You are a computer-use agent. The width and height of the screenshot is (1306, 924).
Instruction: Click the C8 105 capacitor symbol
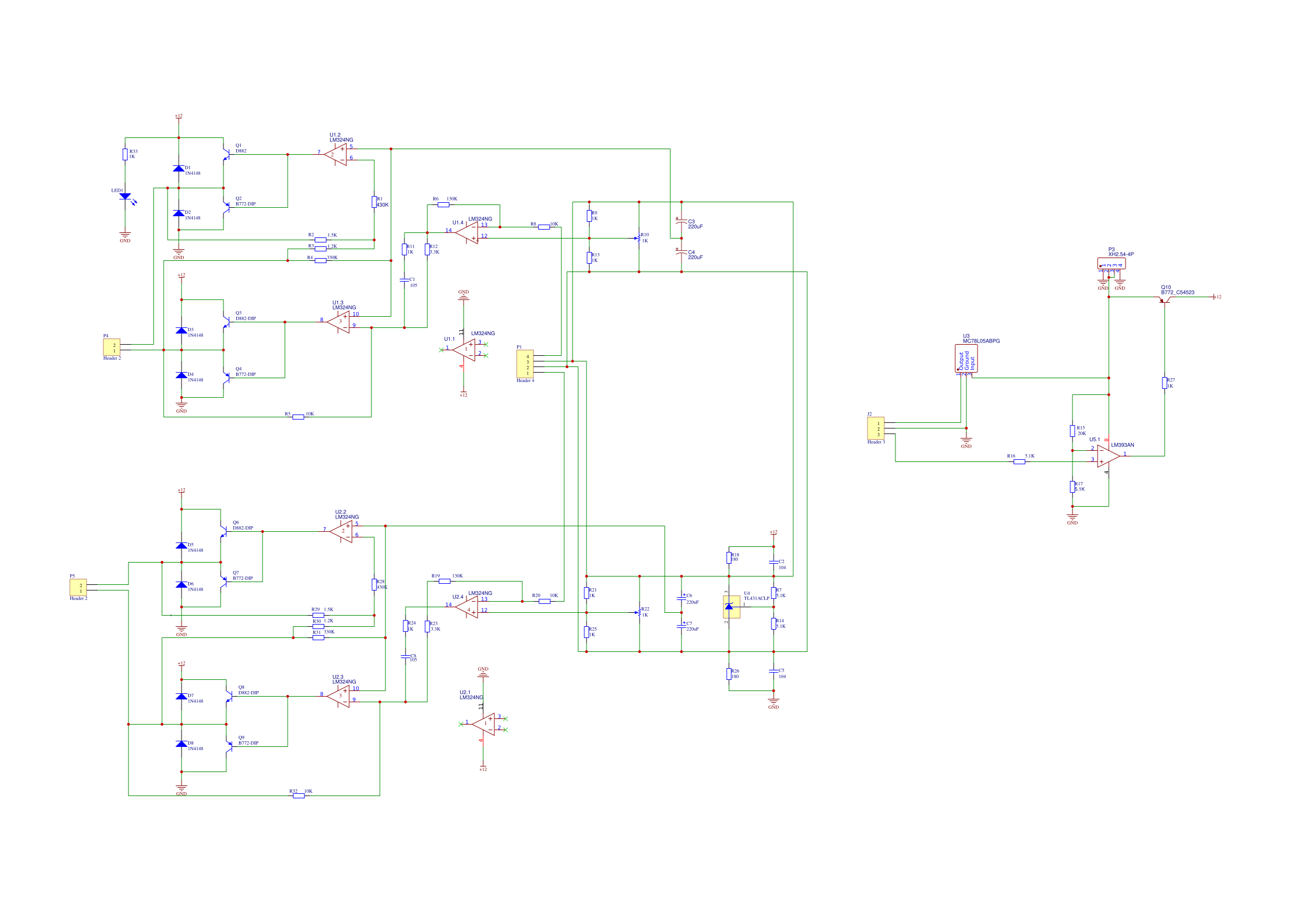click(x=406, y=657)
